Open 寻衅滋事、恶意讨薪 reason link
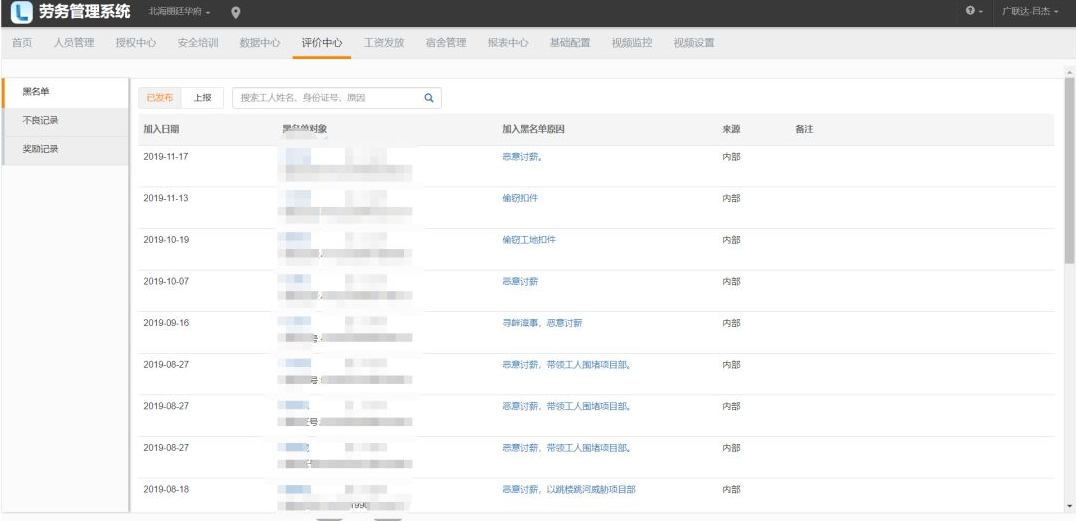The image size is (1076, 521). [542, 323]
